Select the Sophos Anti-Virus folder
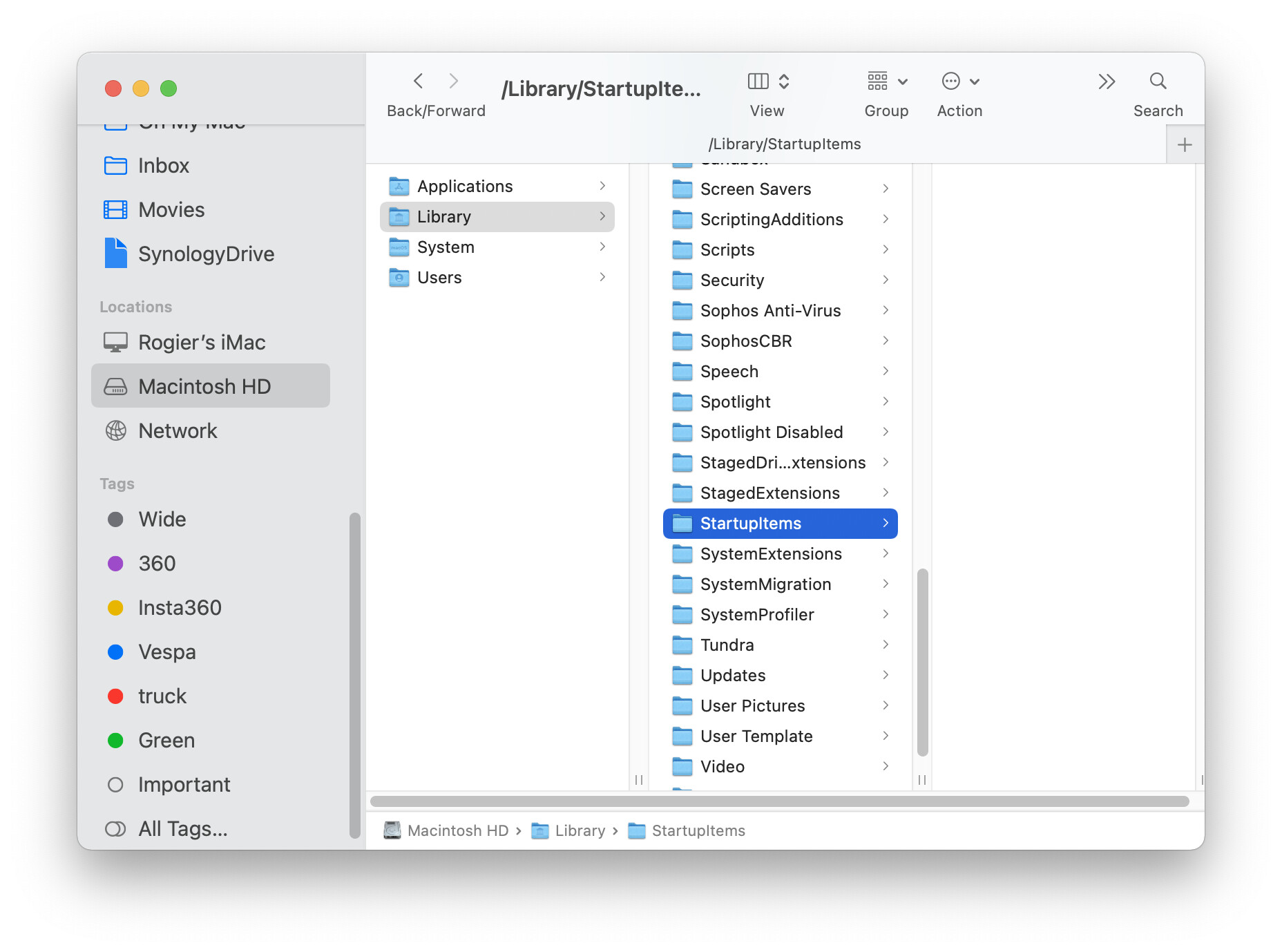Viewport: 1282px width, 952px height. click(770, 311)
